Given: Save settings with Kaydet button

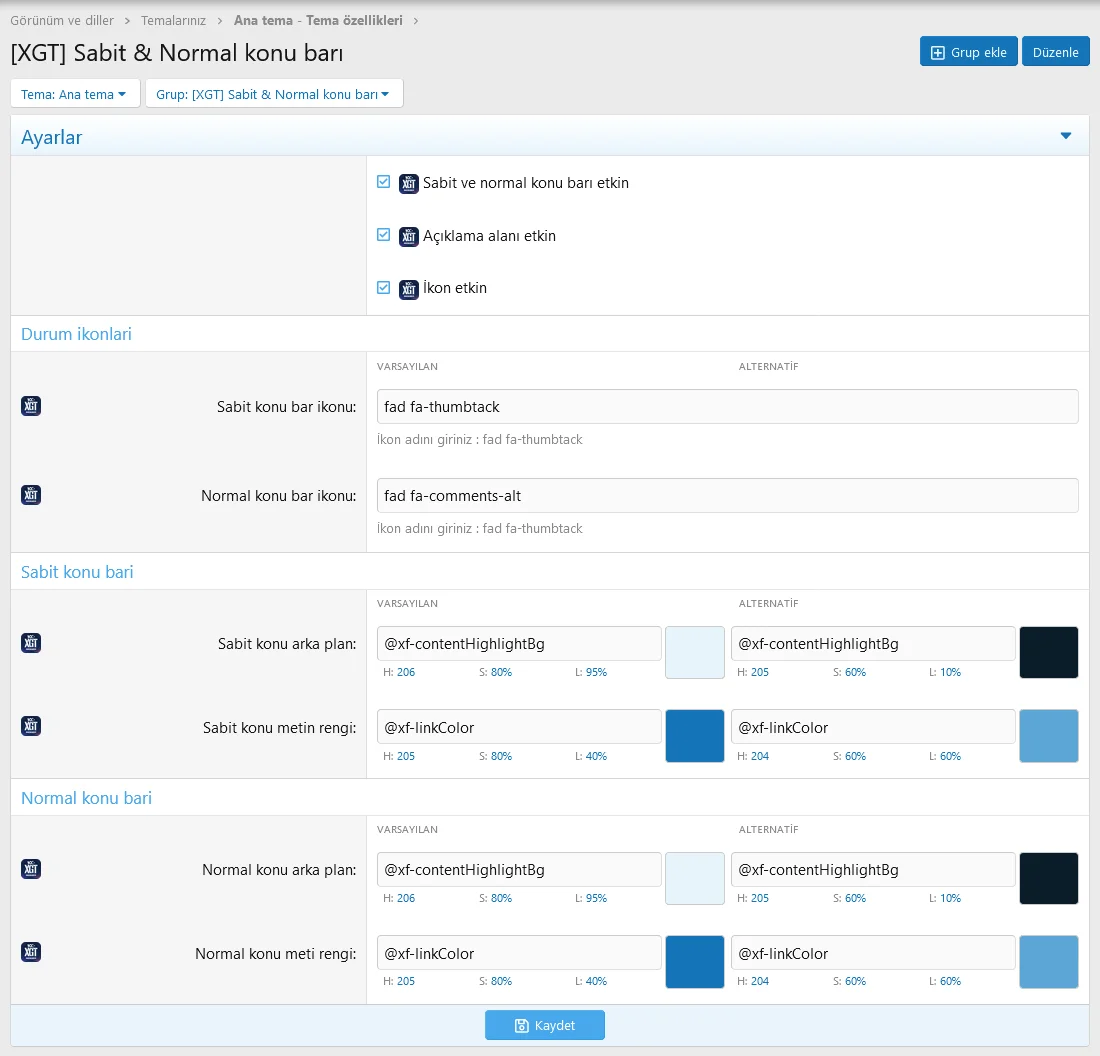Looking at the screenshot, I should point(545,1025).
